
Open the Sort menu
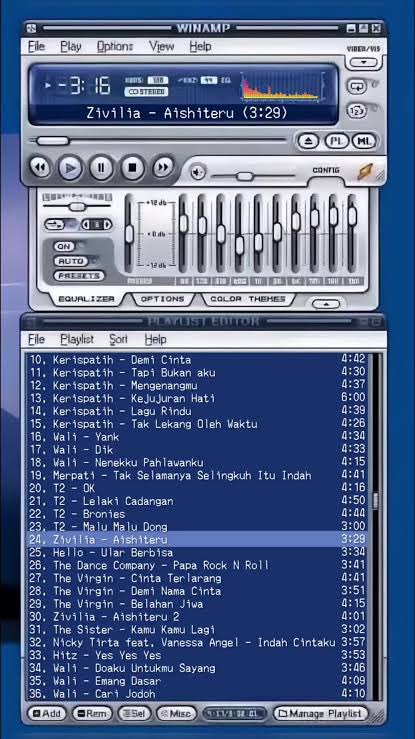119,339
